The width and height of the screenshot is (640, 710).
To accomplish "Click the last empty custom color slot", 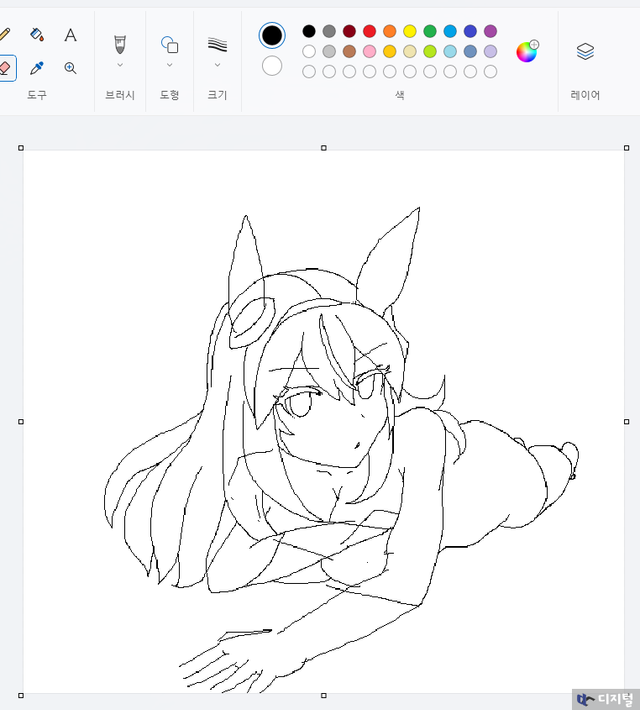I will click(491, 72).
